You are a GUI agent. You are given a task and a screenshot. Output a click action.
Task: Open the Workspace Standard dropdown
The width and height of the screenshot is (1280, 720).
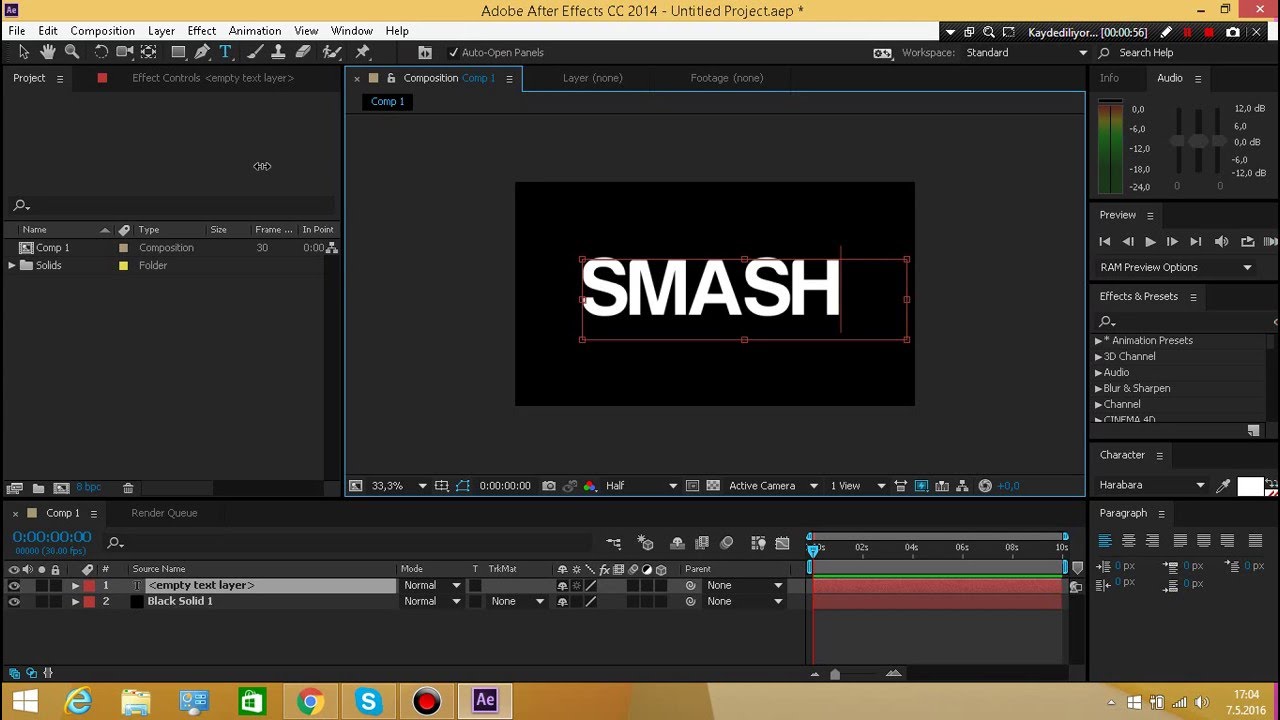(x=1026, y=52)
